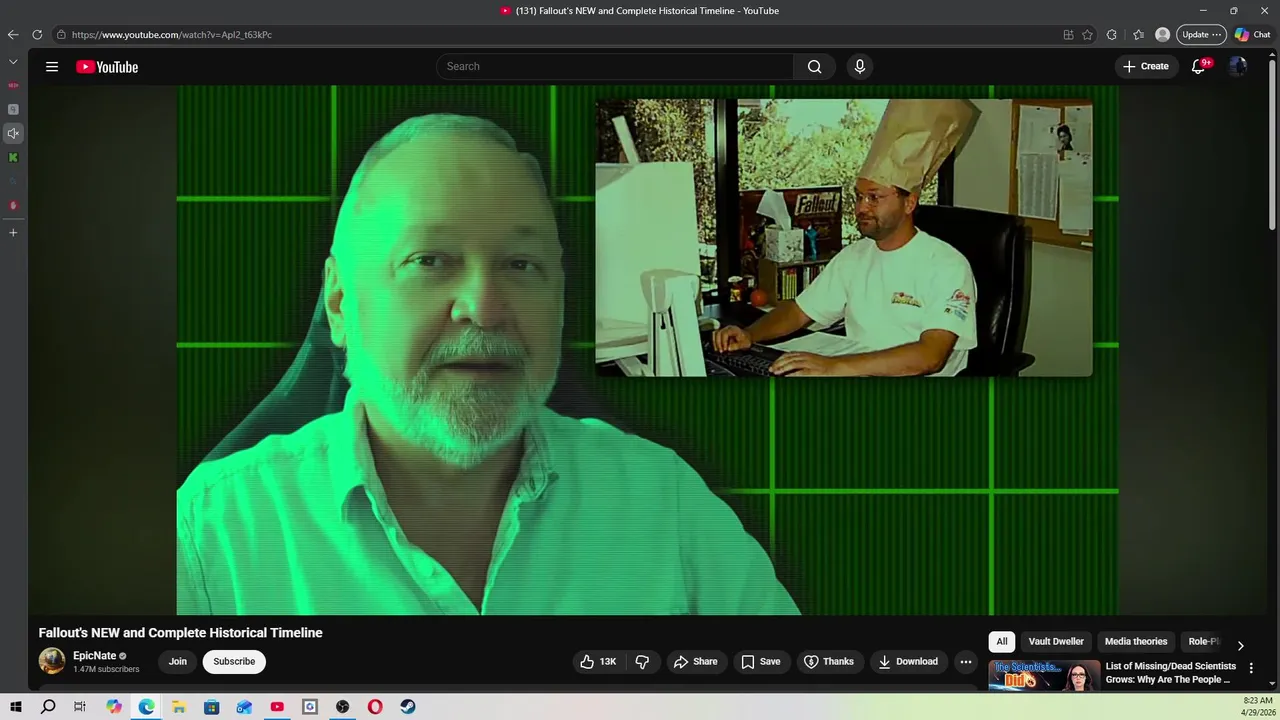This screenshot has height=720, width=1280.
Task: Start voice search with microphone icon
Action: [859, 67]
